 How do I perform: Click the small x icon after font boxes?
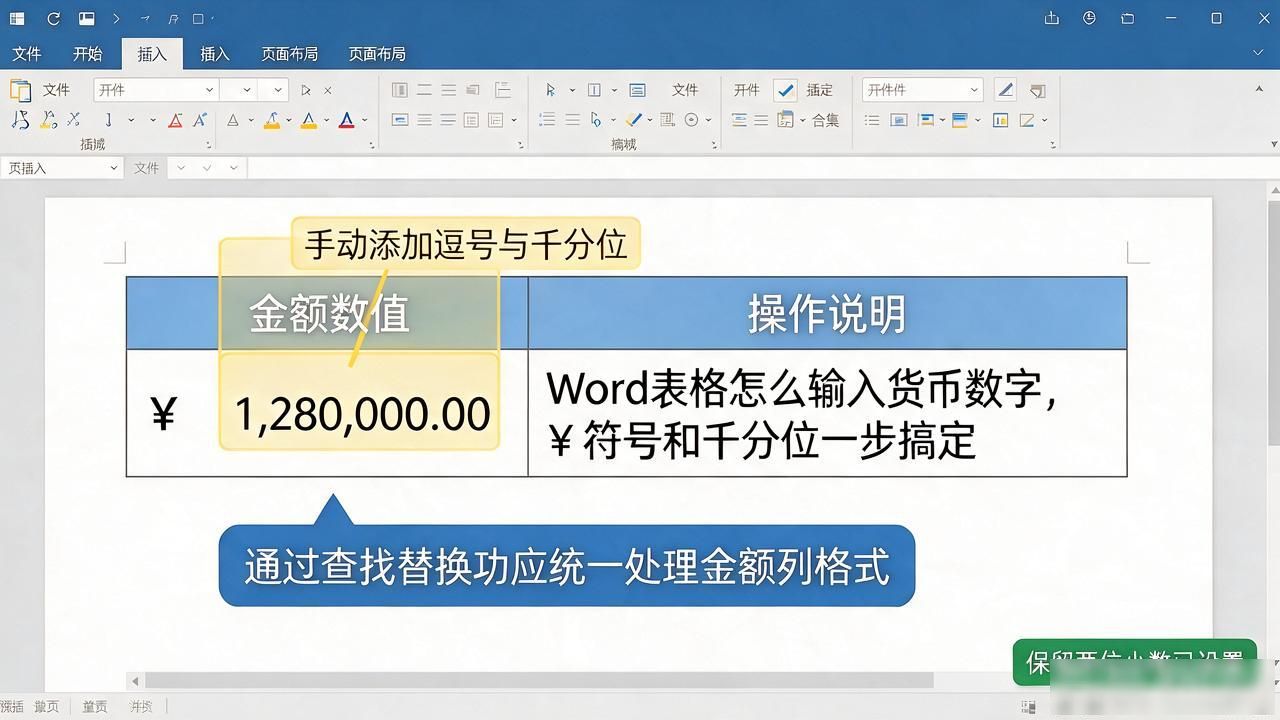328,90
